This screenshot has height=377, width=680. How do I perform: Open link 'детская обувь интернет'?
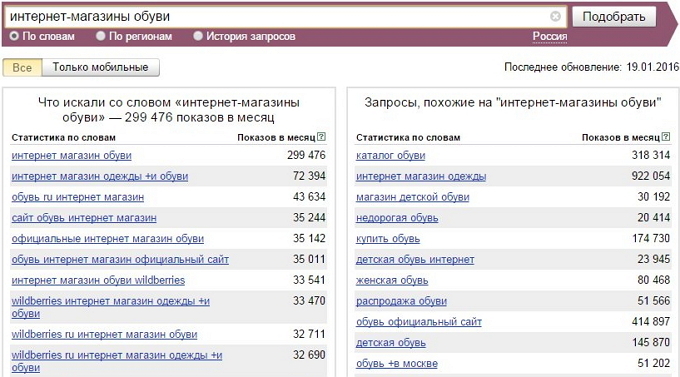[415, 259]
